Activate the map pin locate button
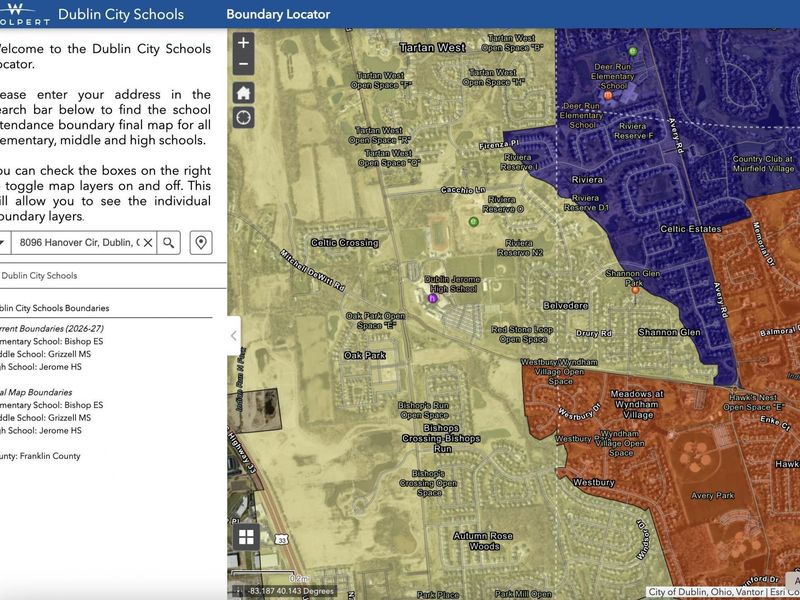This screenshot has height=600, width=800. [x=201, y=242]
